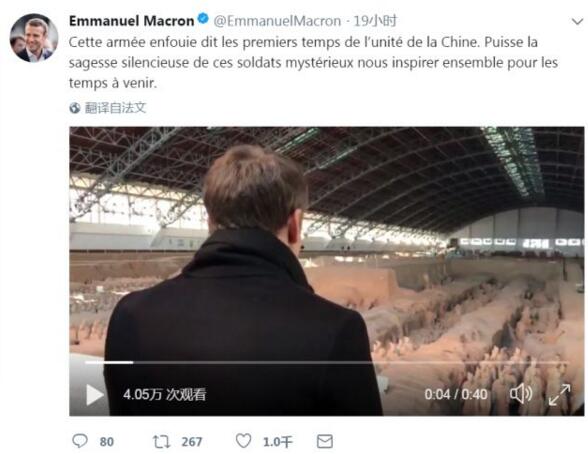Viewport: 588px width, 454px height.
Task: Open the @EmmanuelMacron handle link
Action: tap(277, 21)
